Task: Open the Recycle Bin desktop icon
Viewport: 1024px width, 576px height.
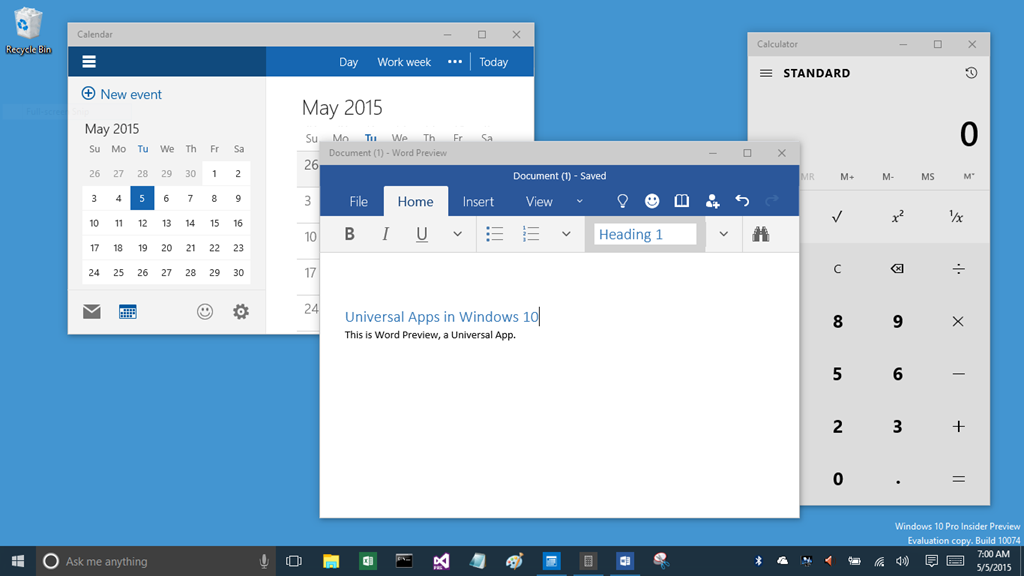Action: point(28,31)
